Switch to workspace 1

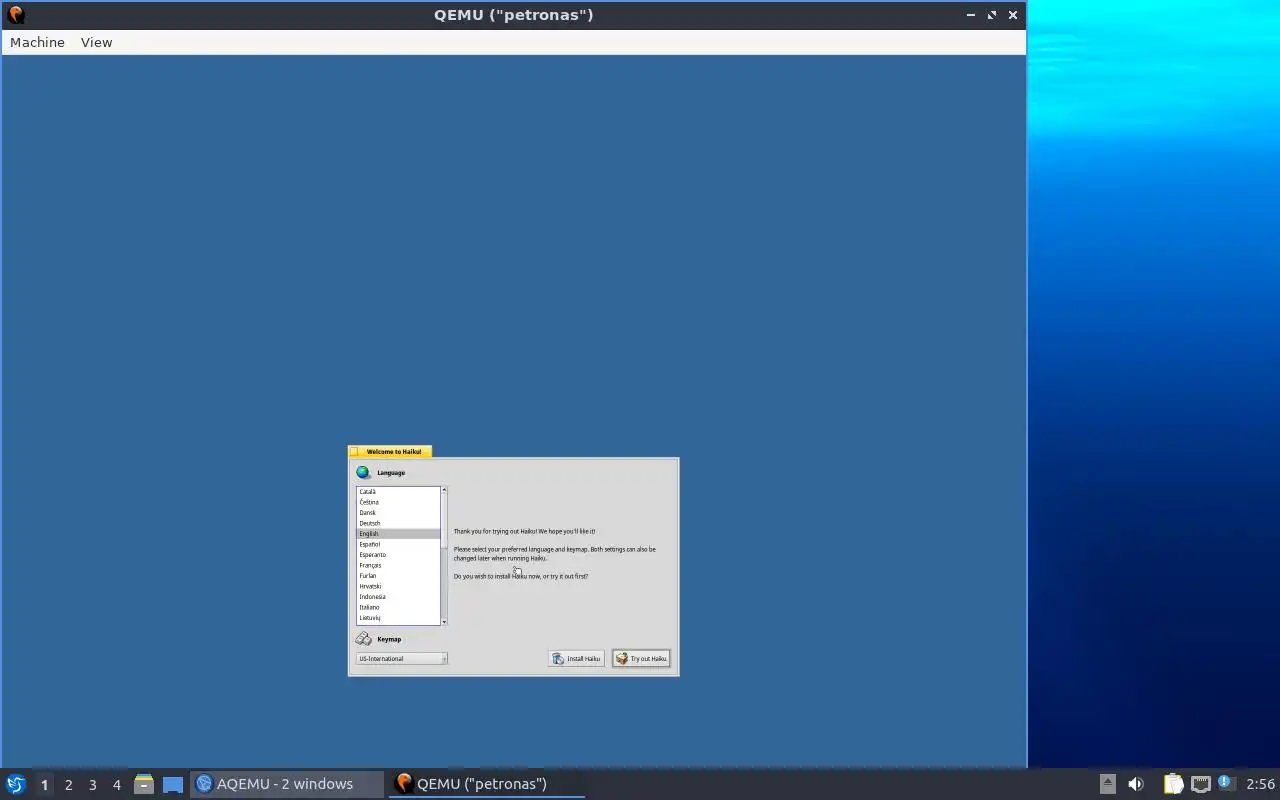(44, 784)
